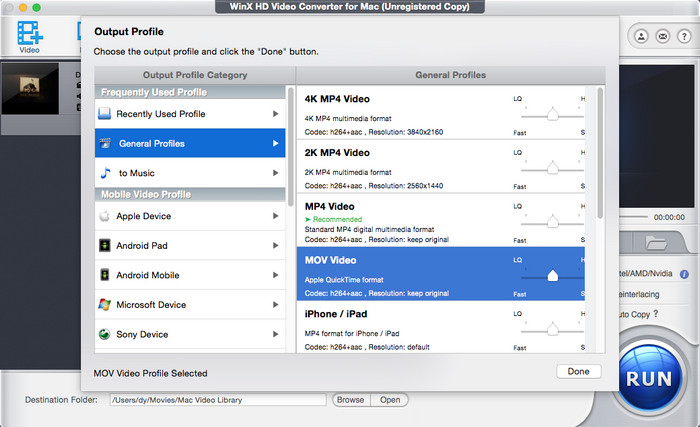The height and width of the screenshot is (427, 700).
Task: Click the music note icon
Action: (105, 173)
